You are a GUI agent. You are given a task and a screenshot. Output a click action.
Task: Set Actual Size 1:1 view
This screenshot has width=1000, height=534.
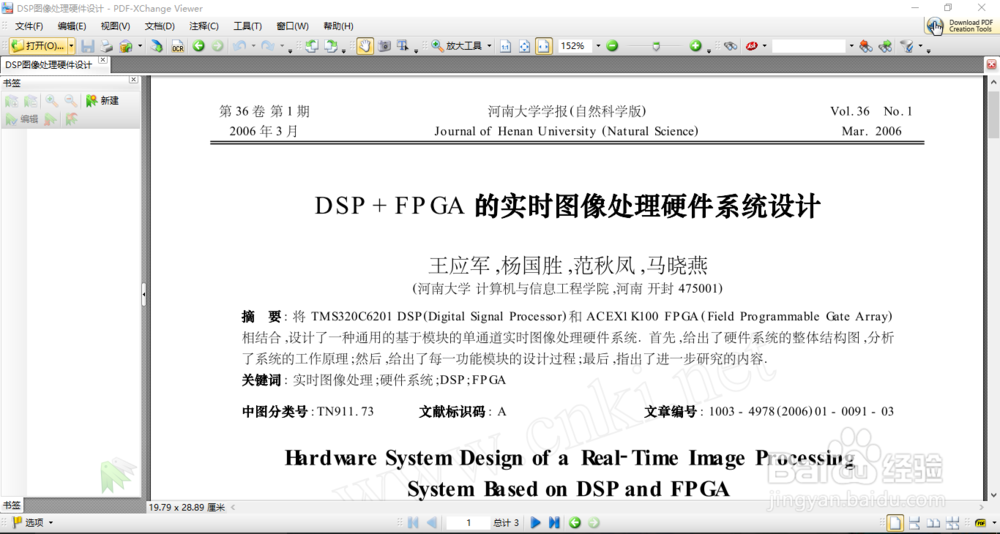[x=505, y=46]
